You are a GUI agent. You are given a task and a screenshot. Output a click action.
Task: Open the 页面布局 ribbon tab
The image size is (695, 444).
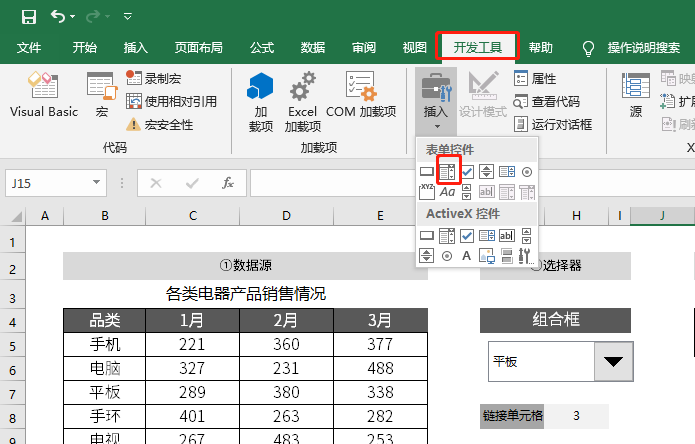(x=199, y=47)
